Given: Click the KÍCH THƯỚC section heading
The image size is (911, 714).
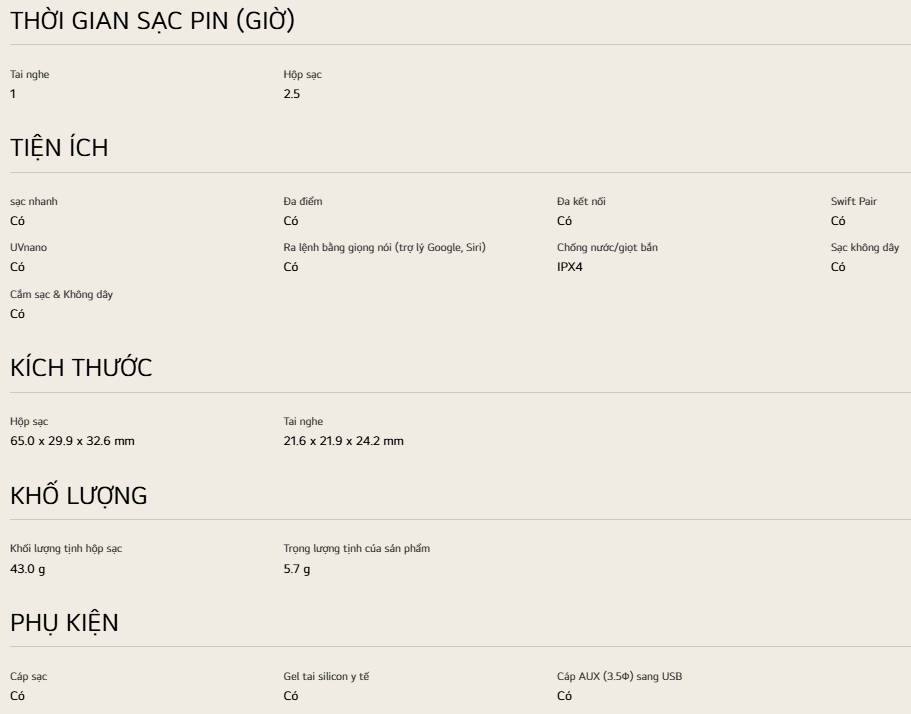Looking at the screenshot, I should [x=81, y=367].
